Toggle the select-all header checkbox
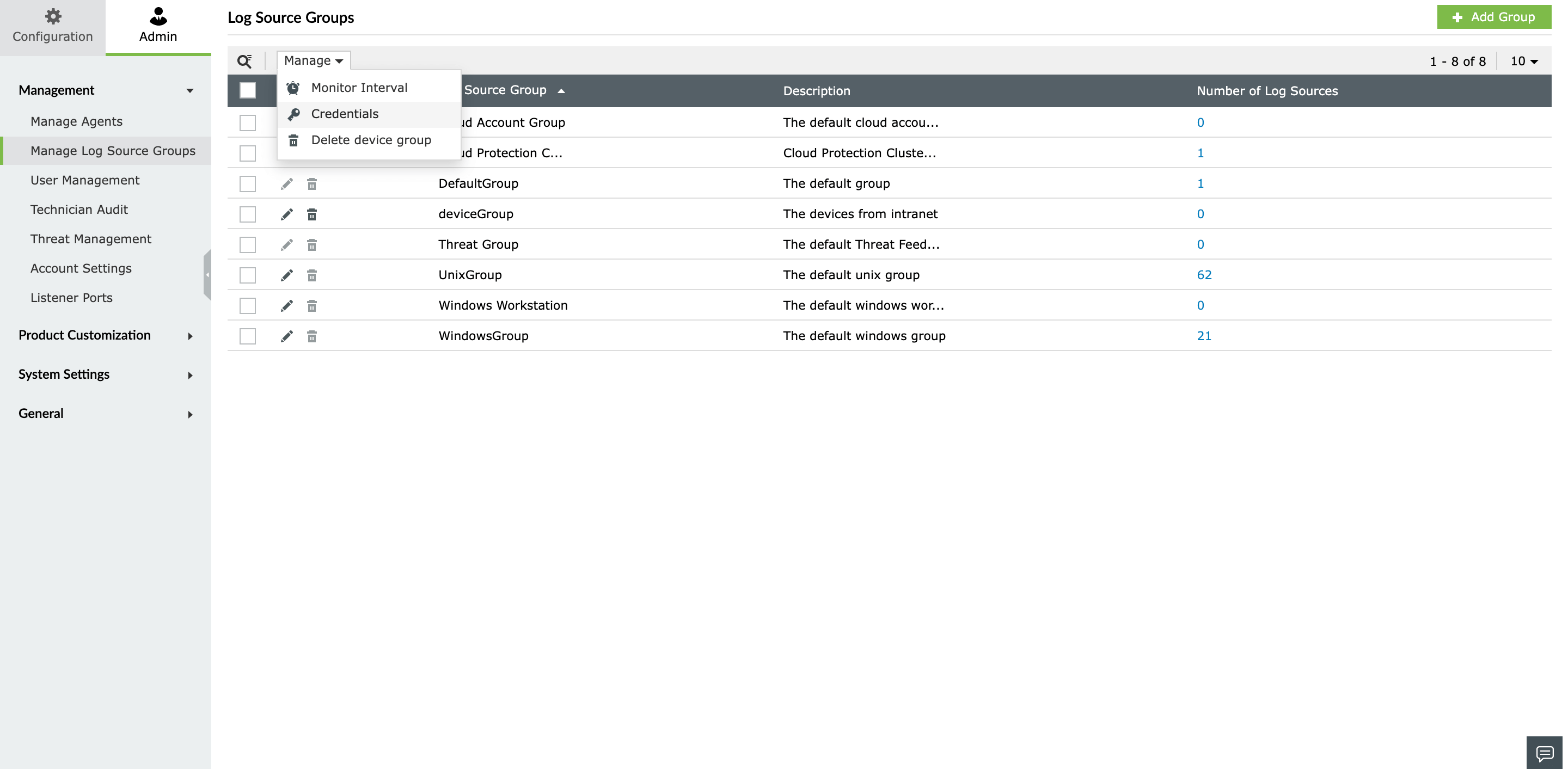 tap(248, 91)
